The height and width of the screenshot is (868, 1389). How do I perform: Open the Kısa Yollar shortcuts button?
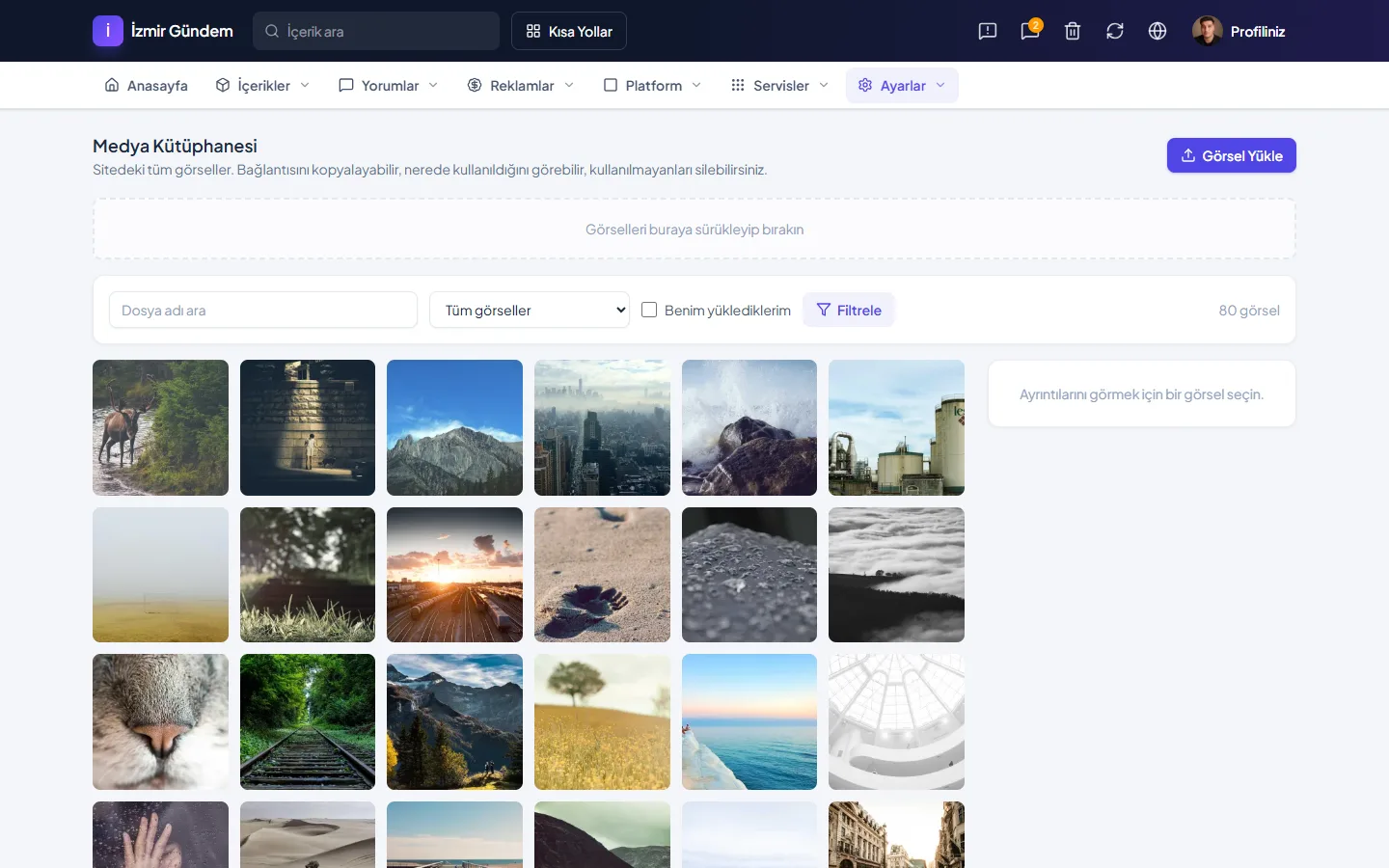[569, 31]
